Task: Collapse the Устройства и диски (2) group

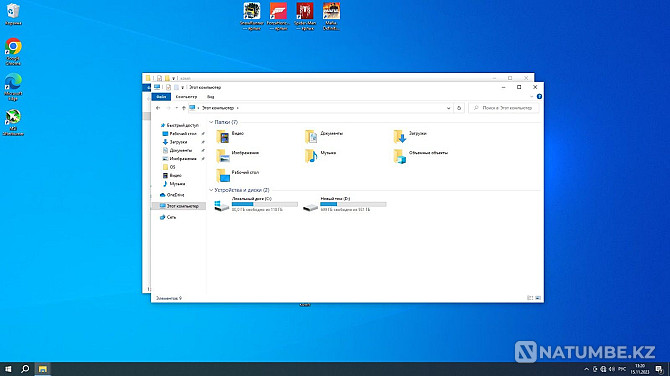Action: (211, 190)
